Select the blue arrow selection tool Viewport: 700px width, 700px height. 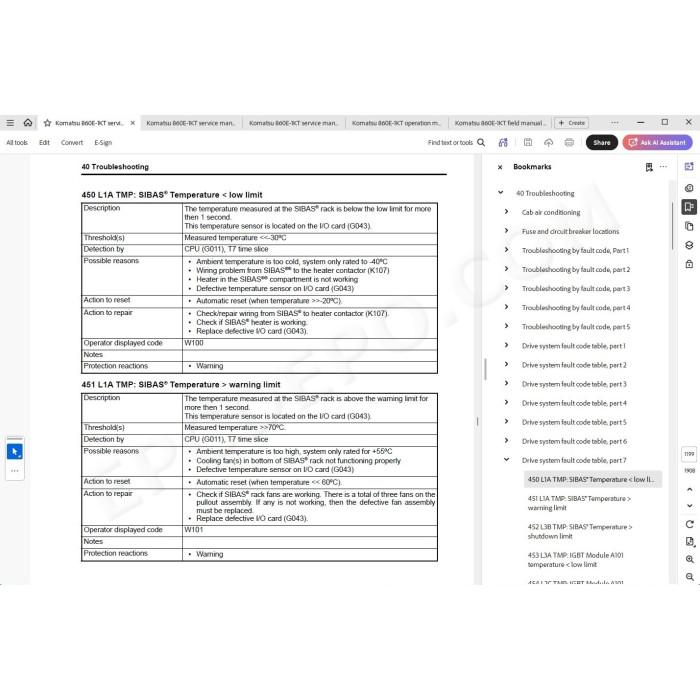(15, 452)
